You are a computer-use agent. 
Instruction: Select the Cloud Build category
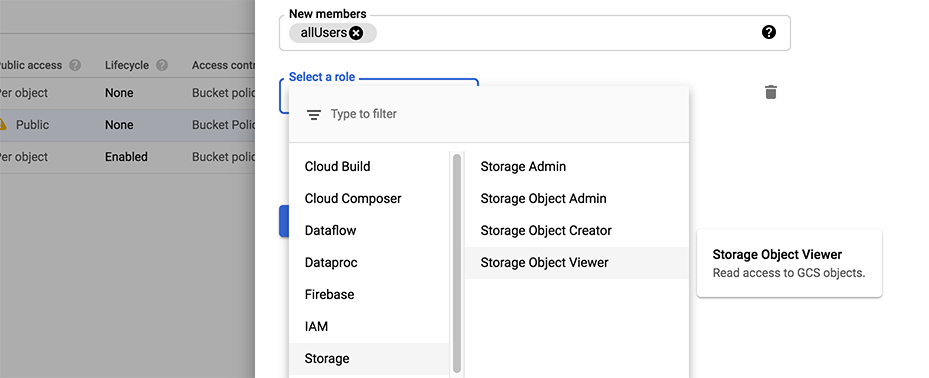369,166
